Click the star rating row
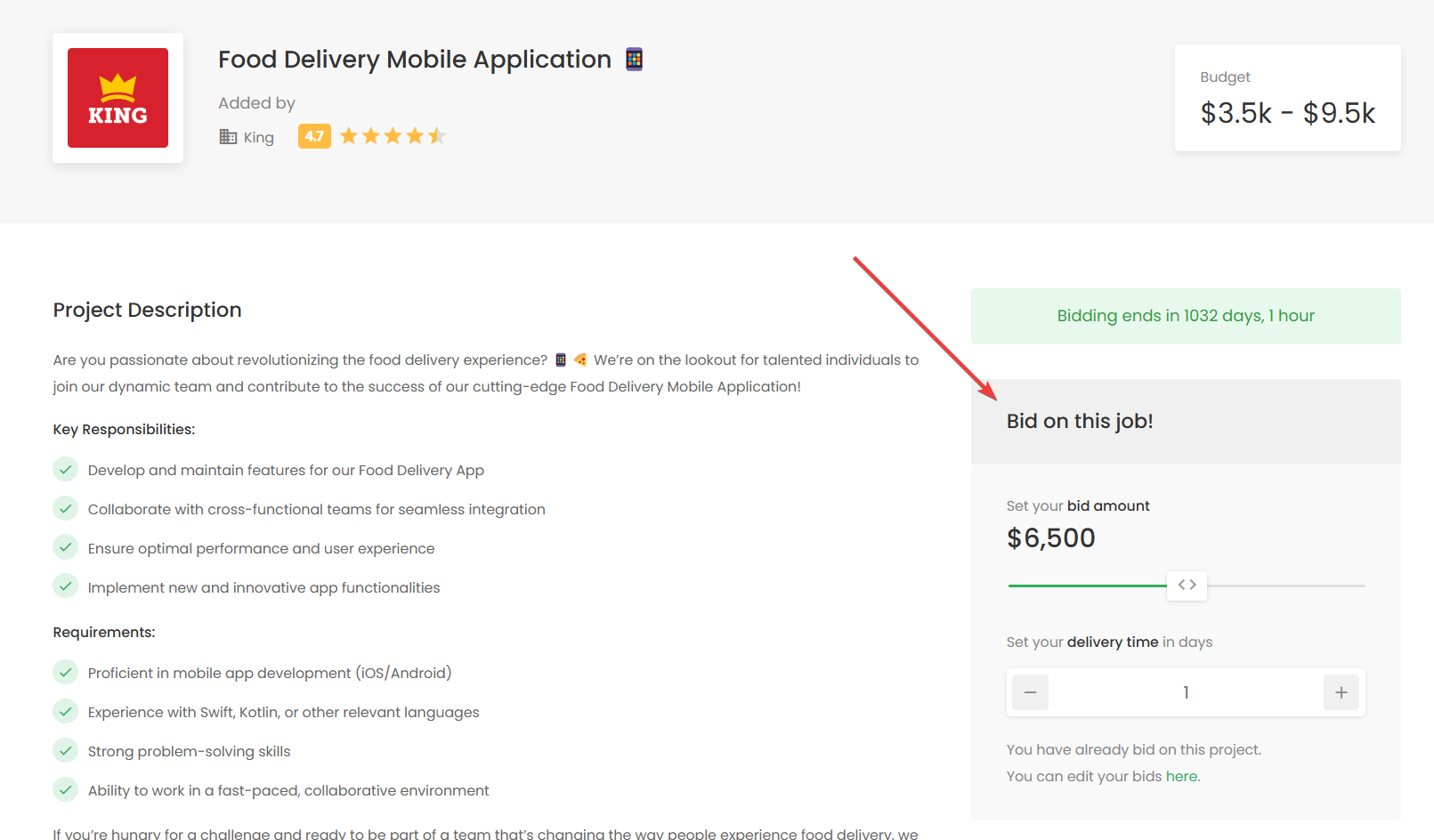1434x840 pixels. [393, 136]
